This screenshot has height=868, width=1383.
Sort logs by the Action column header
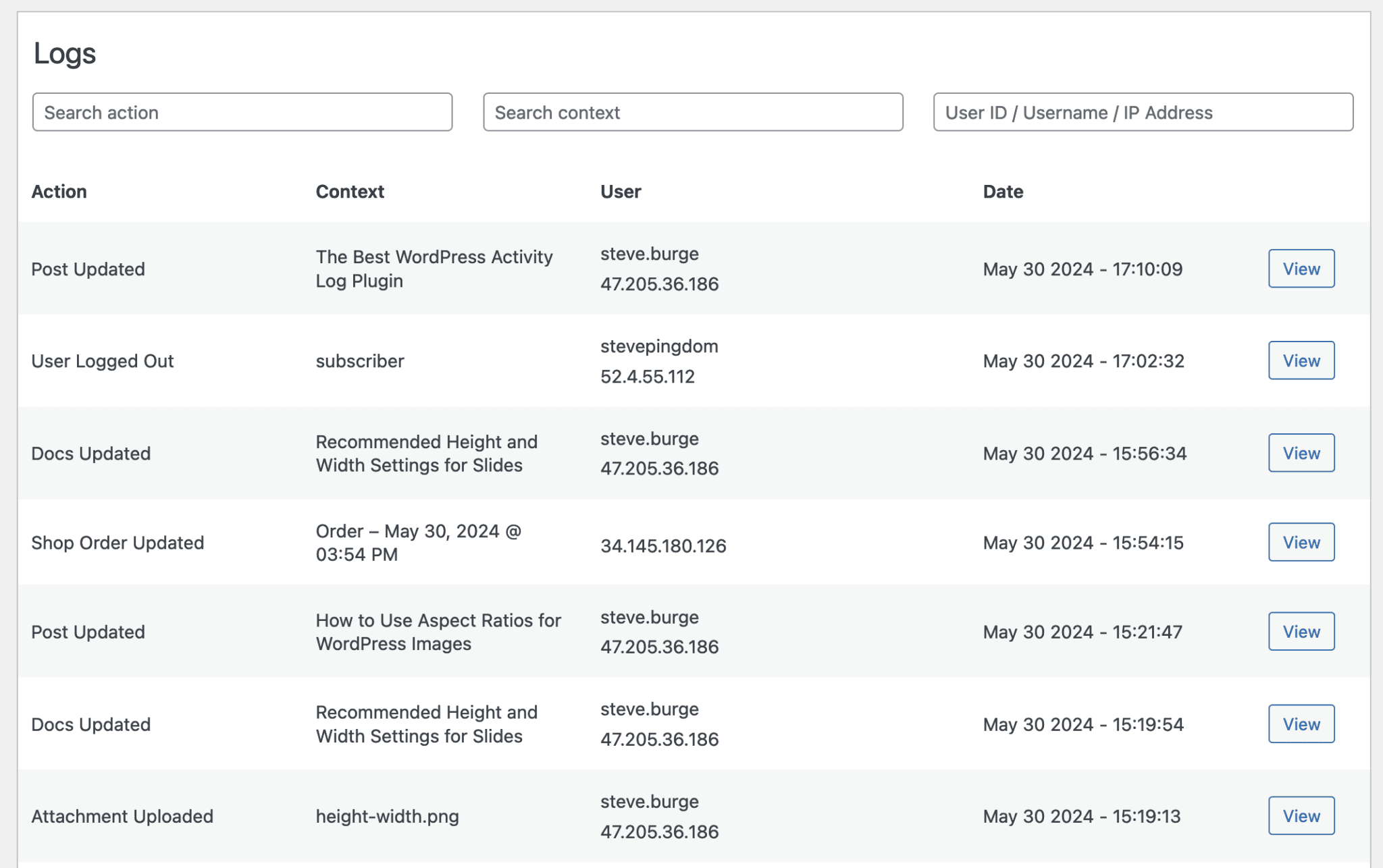[59, 192]
